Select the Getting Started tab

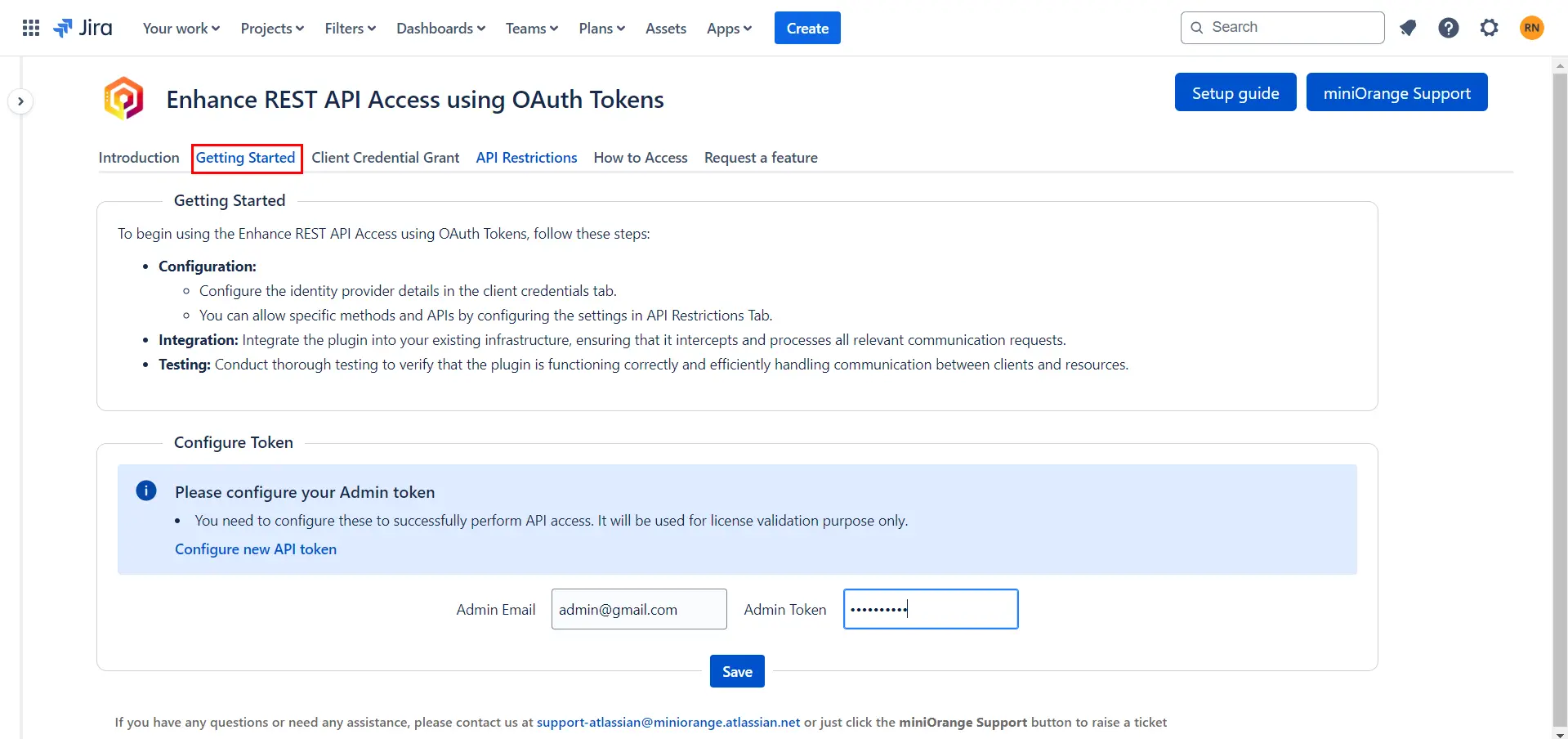[246, 157]
